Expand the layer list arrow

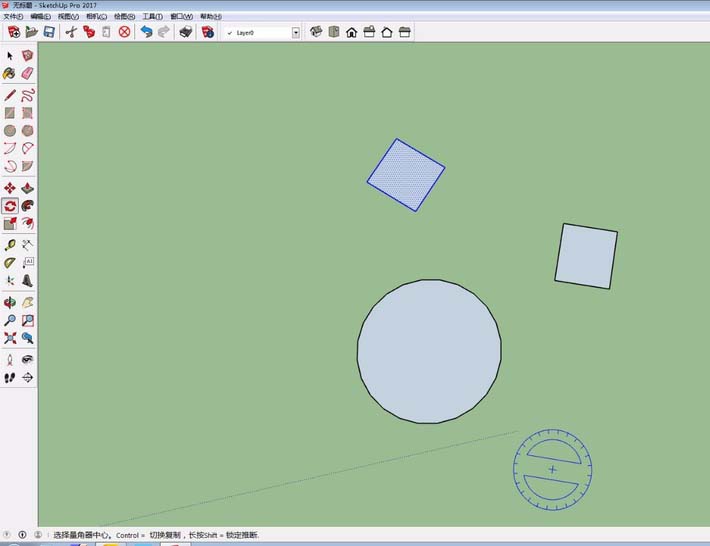tap(296, 33)
